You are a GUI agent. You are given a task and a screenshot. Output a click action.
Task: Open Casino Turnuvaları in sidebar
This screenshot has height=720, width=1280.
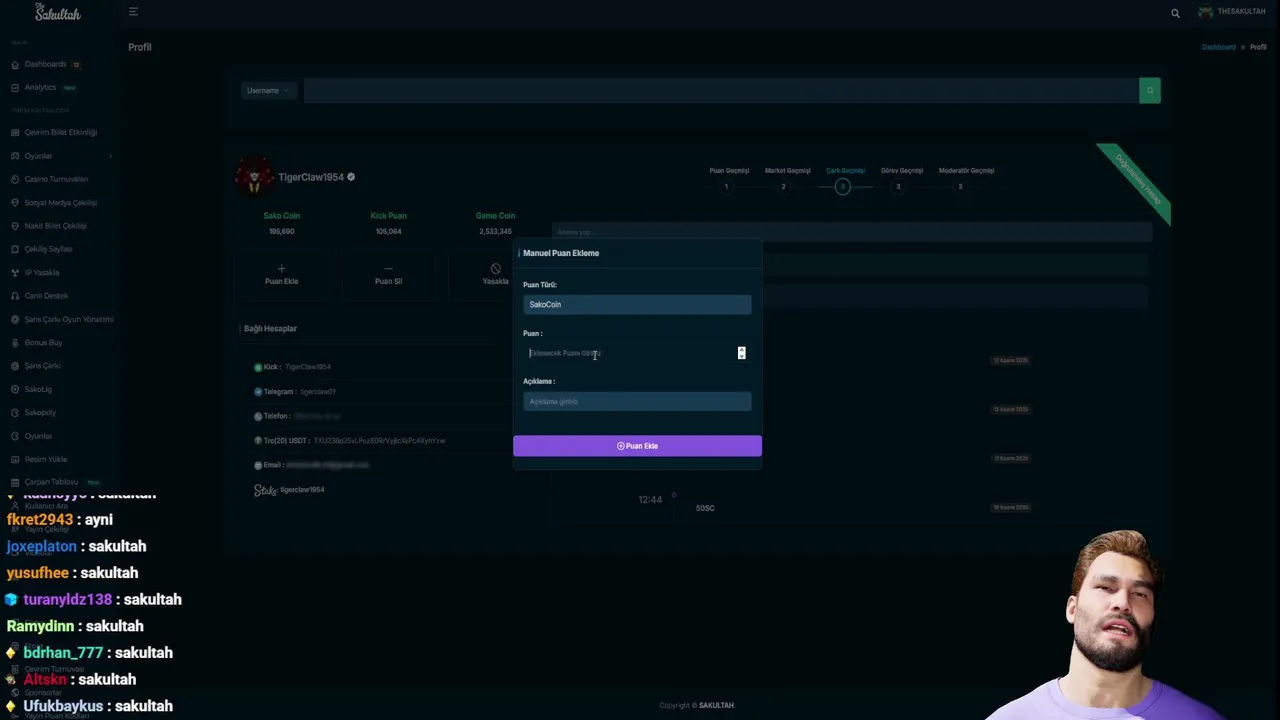point(56,179)
